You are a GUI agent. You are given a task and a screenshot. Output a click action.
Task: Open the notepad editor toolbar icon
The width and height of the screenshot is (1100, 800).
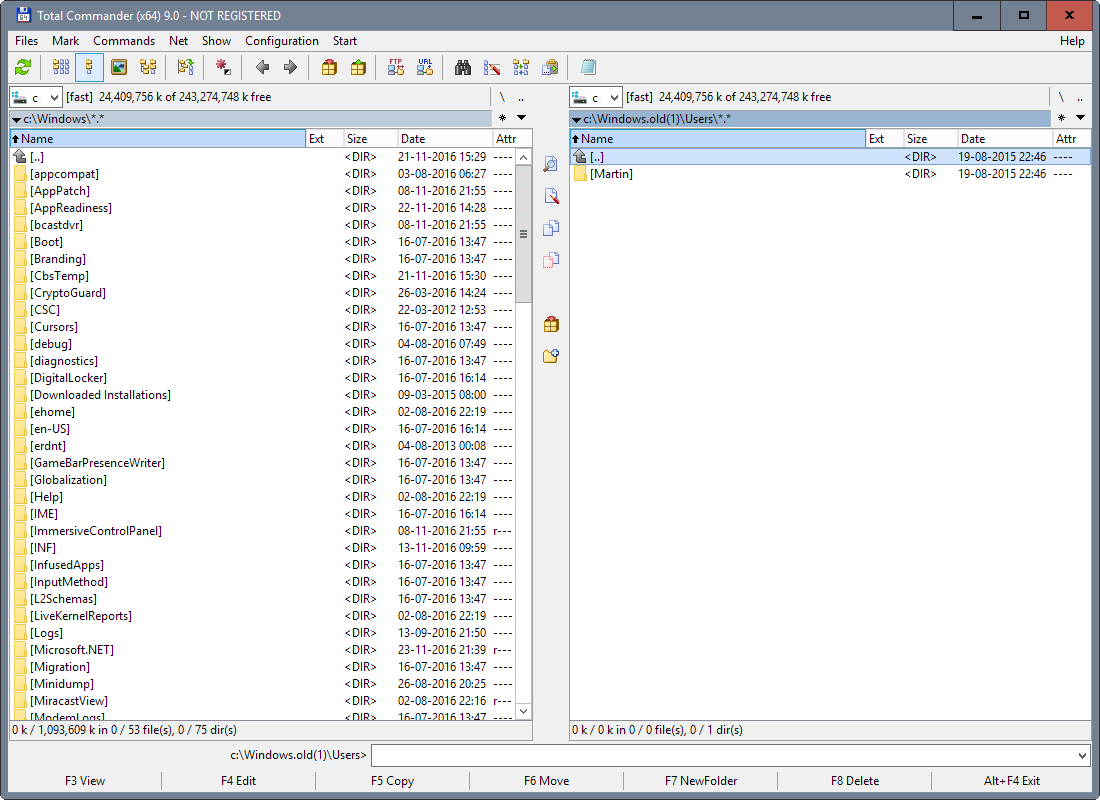[589, 67]
